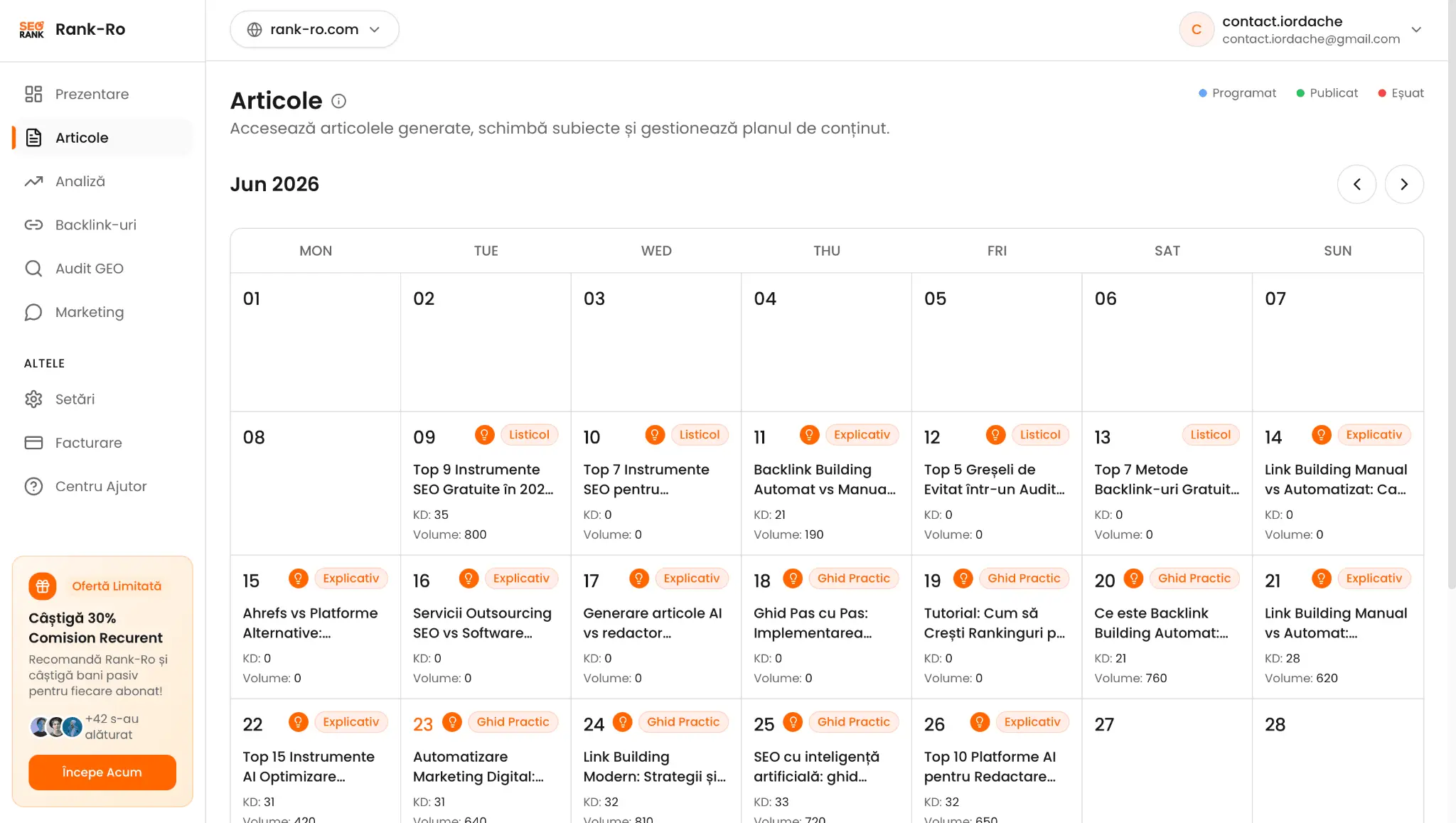Click the Jun 2026 month label

tap(274, 184)
